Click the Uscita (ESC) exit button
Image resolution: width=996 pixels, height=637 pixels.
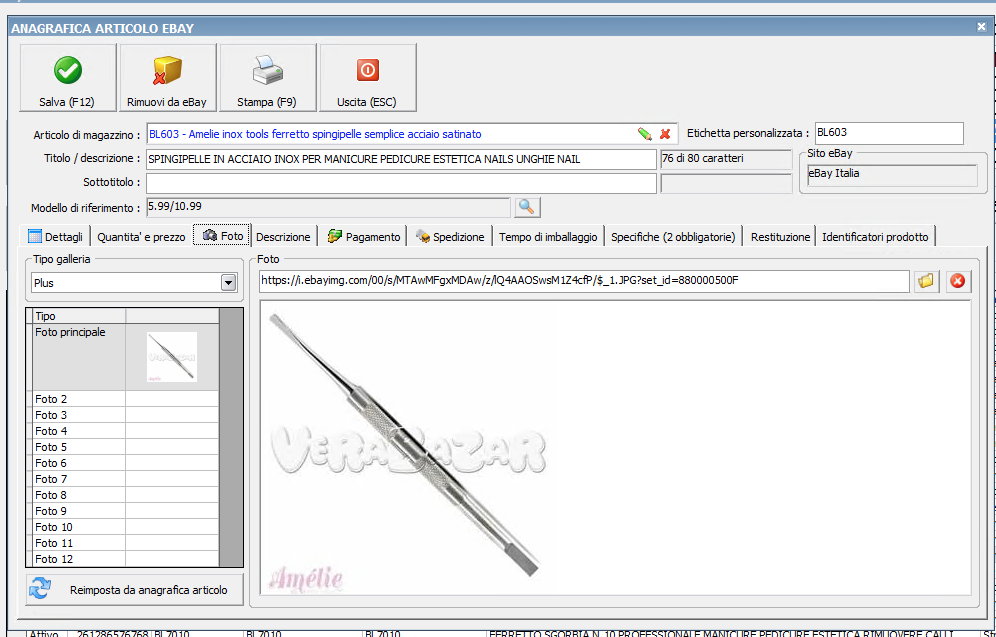(x=368, y=77)
